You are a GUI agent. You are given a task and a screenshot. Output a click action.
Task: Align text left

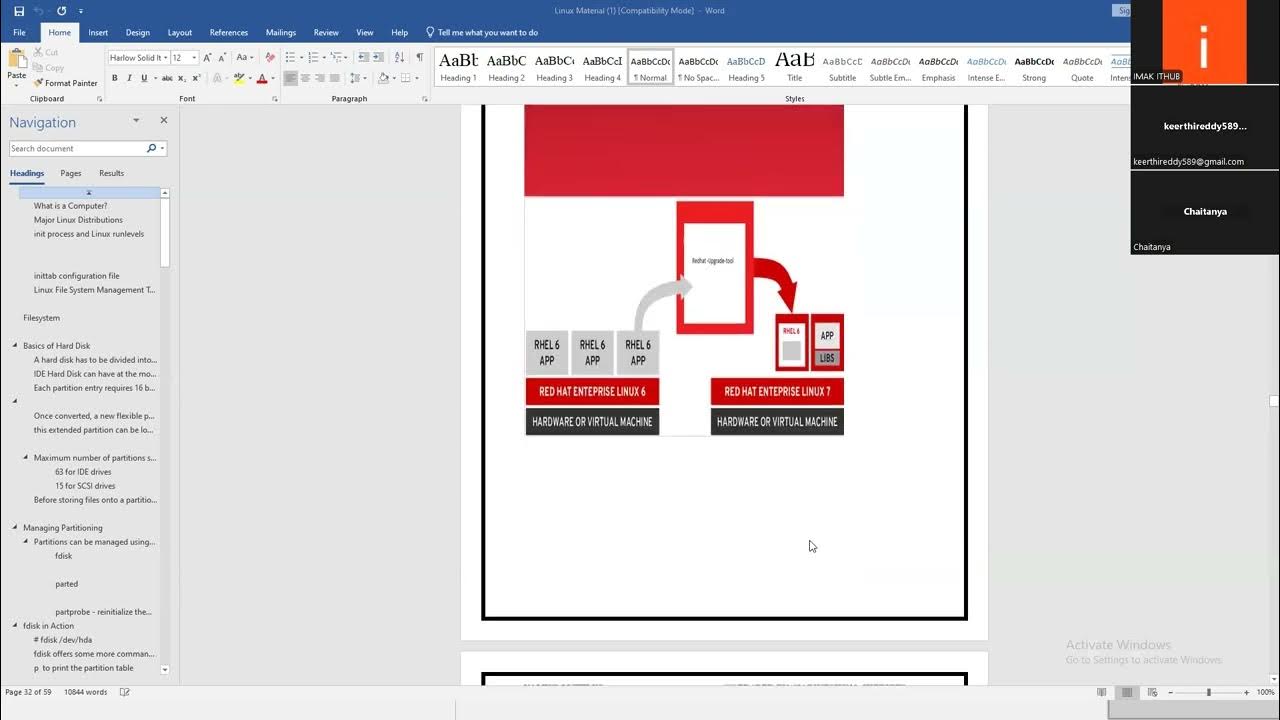point(290,78)
